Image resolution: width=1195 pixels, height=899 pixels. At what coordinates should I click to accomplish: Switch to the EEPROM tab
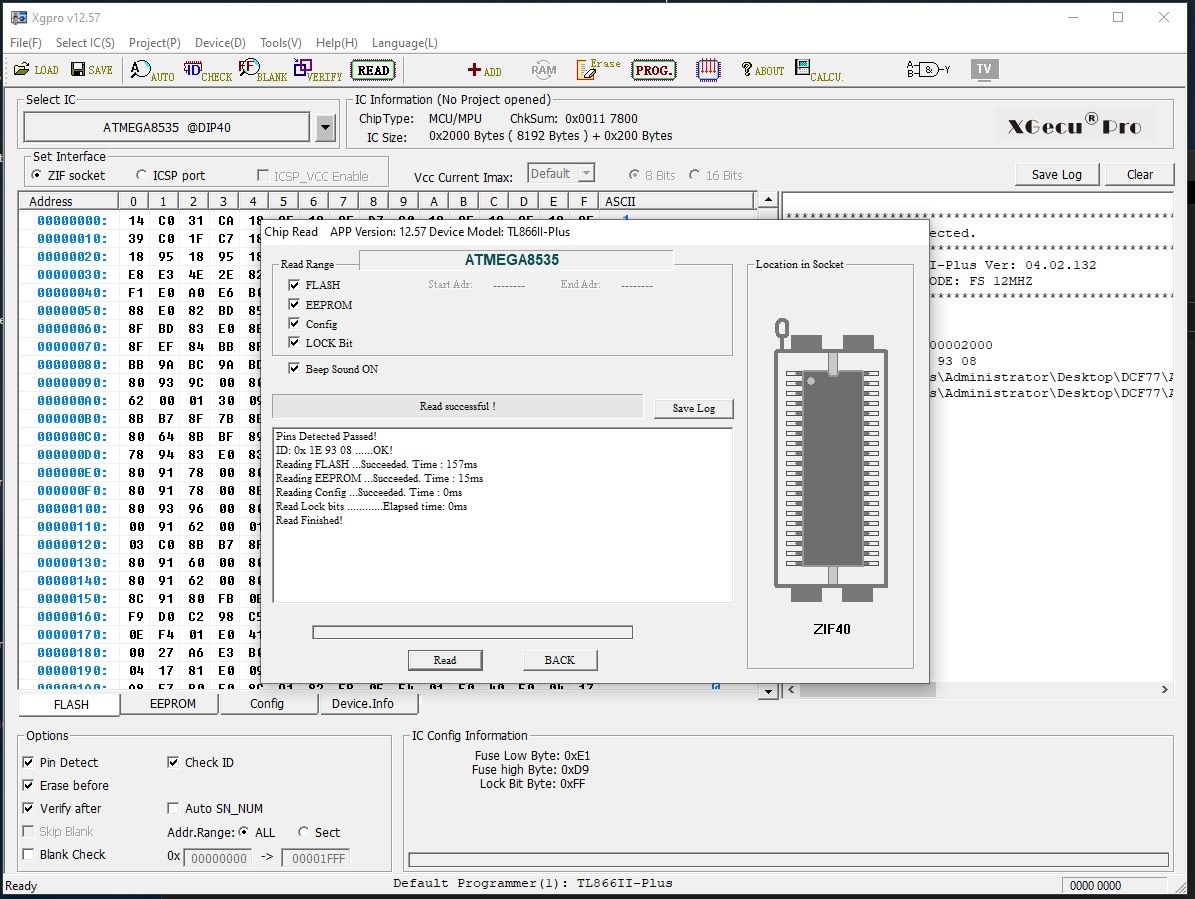click(x=172, y=703)
